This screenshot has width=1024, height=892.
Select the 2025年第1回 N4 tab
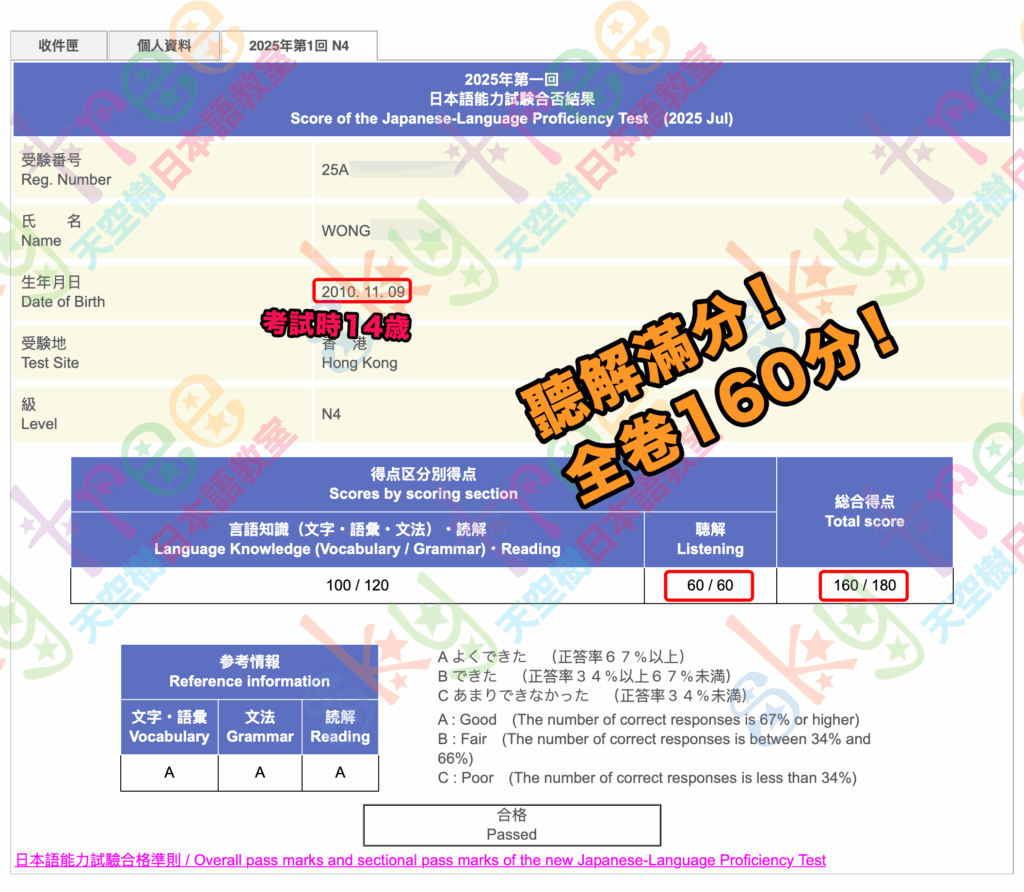pyautogui.click(x=298, y=46)
